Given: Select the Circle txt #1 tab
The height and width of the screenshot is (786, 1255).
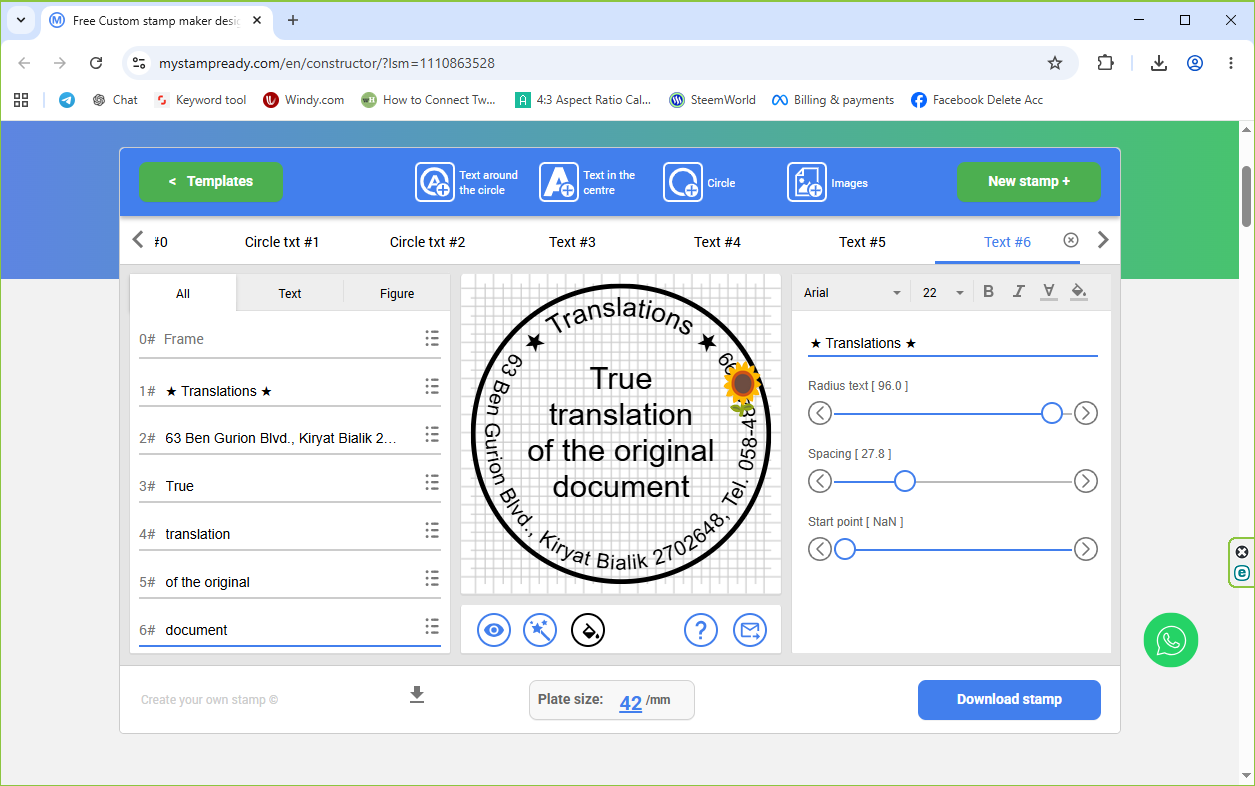Looking at the screenshot, I should 282,242.
